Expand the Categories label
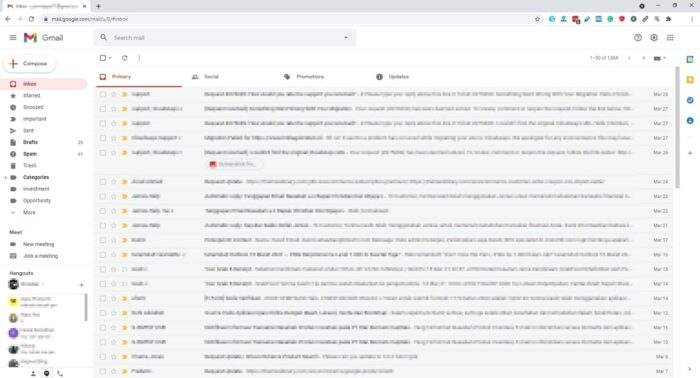Viewport: 700px width, 378px height. [x=5, y=177]
